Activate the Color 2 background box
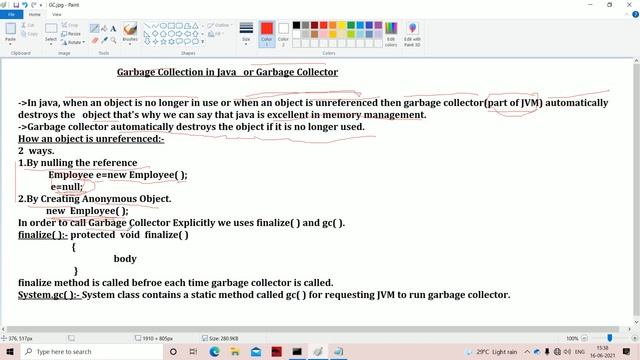Image resolution: width=640 pixels, height=360 pixels. pyautogui.click(x=283, y=33)
